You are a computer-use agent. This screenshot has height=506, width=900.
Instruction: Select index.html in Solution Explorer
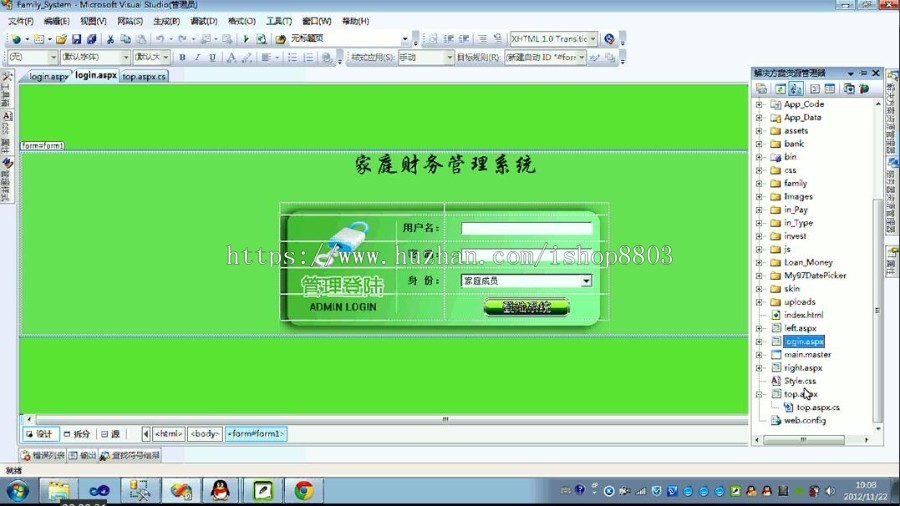pos(803,315)
